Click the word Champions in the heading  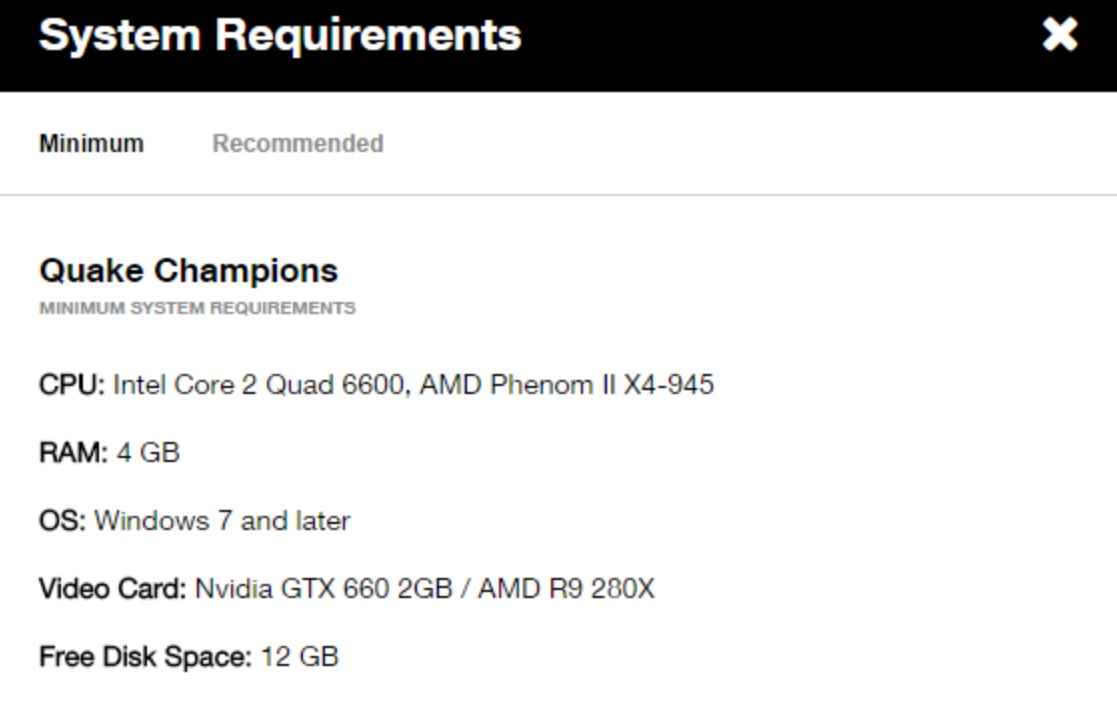(247, 271)
